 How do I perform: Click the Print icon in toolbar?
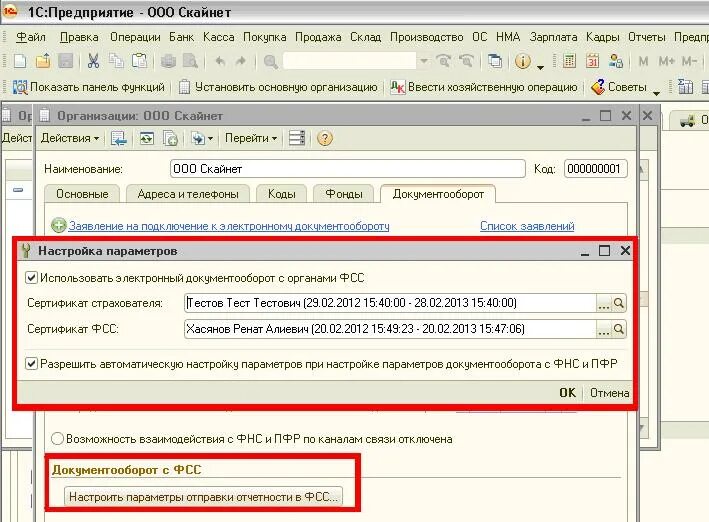(168, 61)
